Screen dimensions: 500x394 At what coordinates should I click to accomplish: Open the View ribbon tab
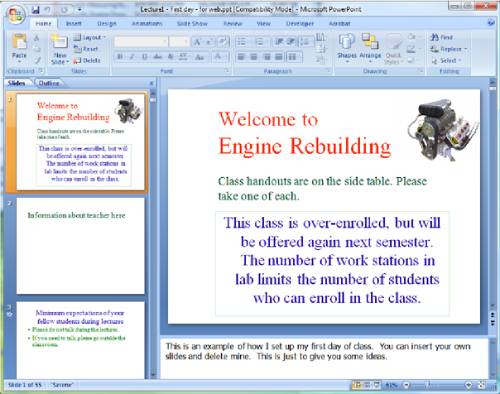click(x=263, y=24)
